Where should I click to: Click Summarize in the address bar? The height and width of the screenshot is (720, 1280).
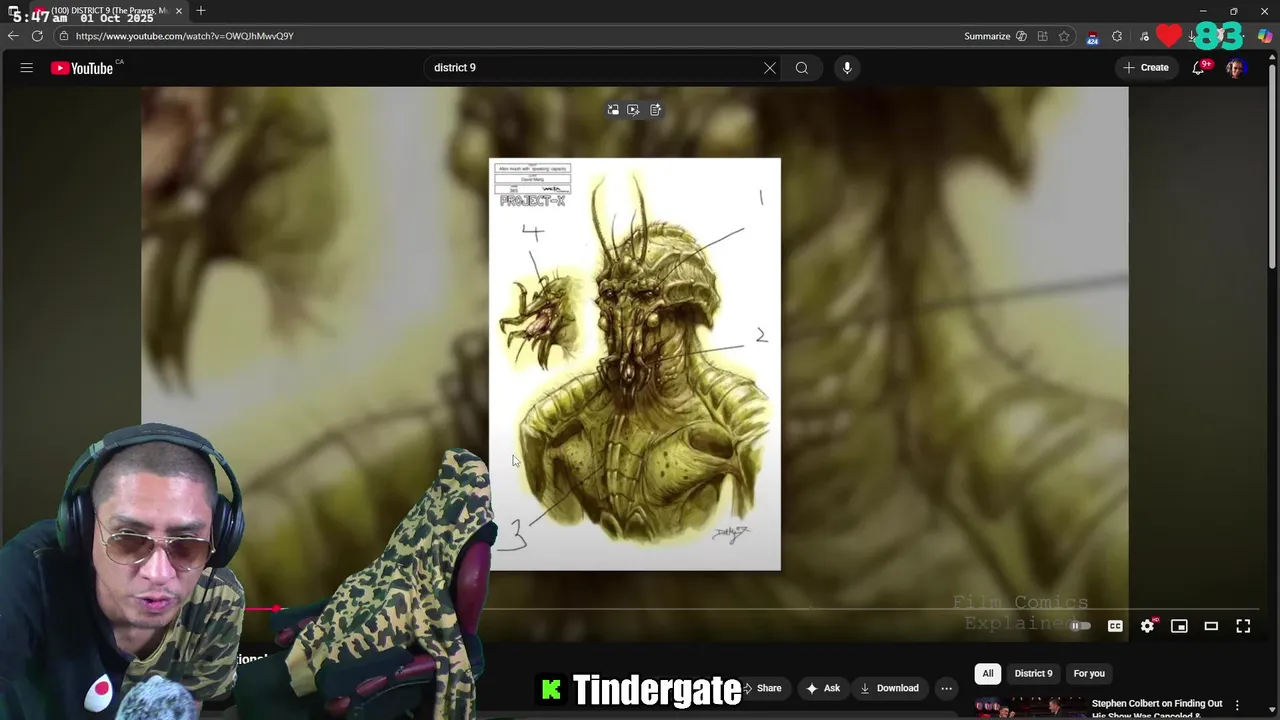(987, 36)
